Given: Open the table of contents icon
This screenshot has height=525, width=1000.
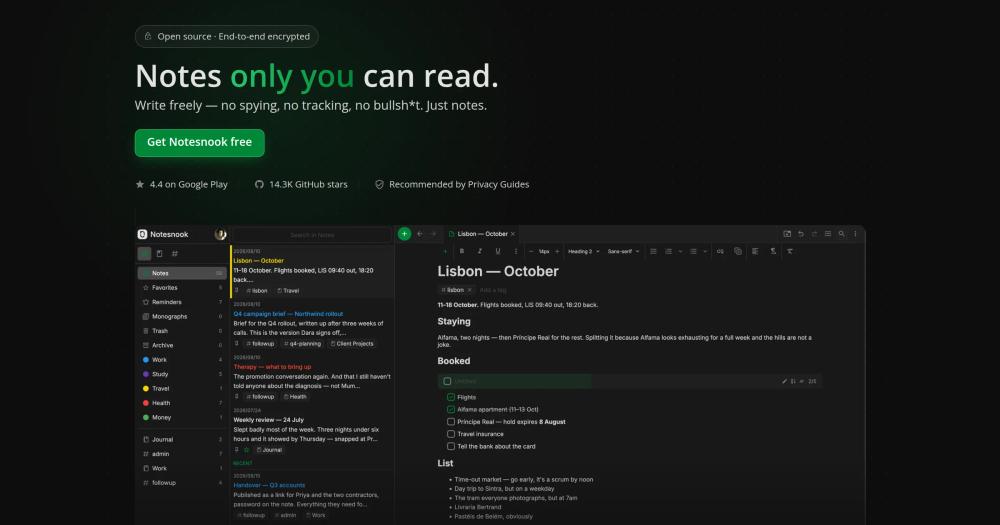Looking at the screenshot, I should [x=828, y=234].
